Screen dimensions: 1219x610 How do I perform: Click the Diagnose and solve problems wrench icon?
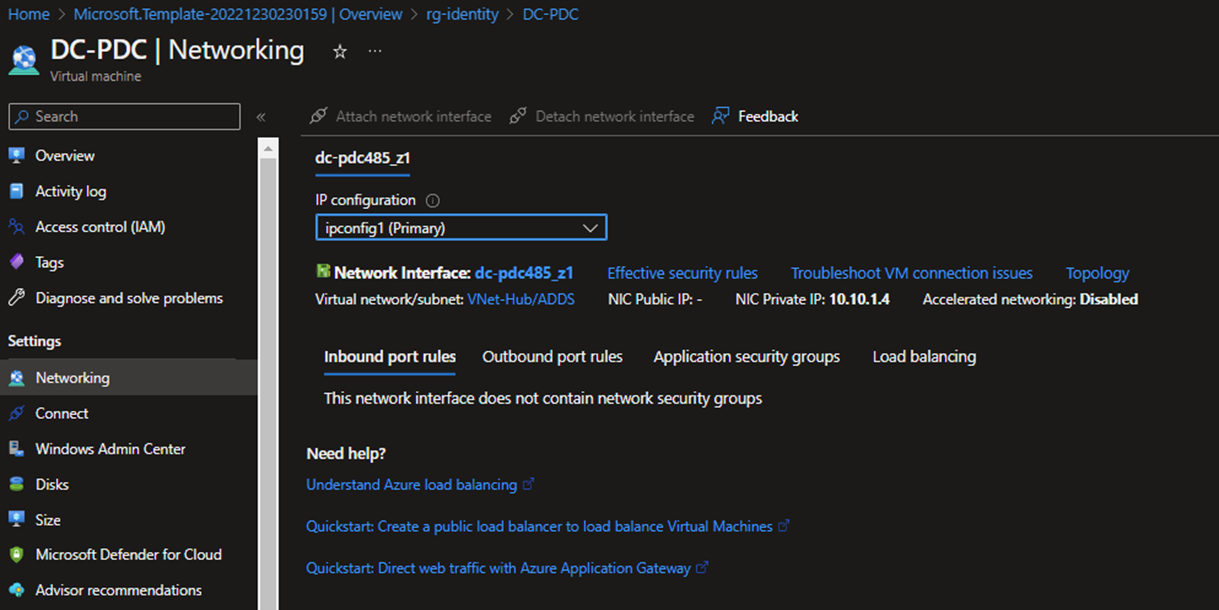coord(16,298)
